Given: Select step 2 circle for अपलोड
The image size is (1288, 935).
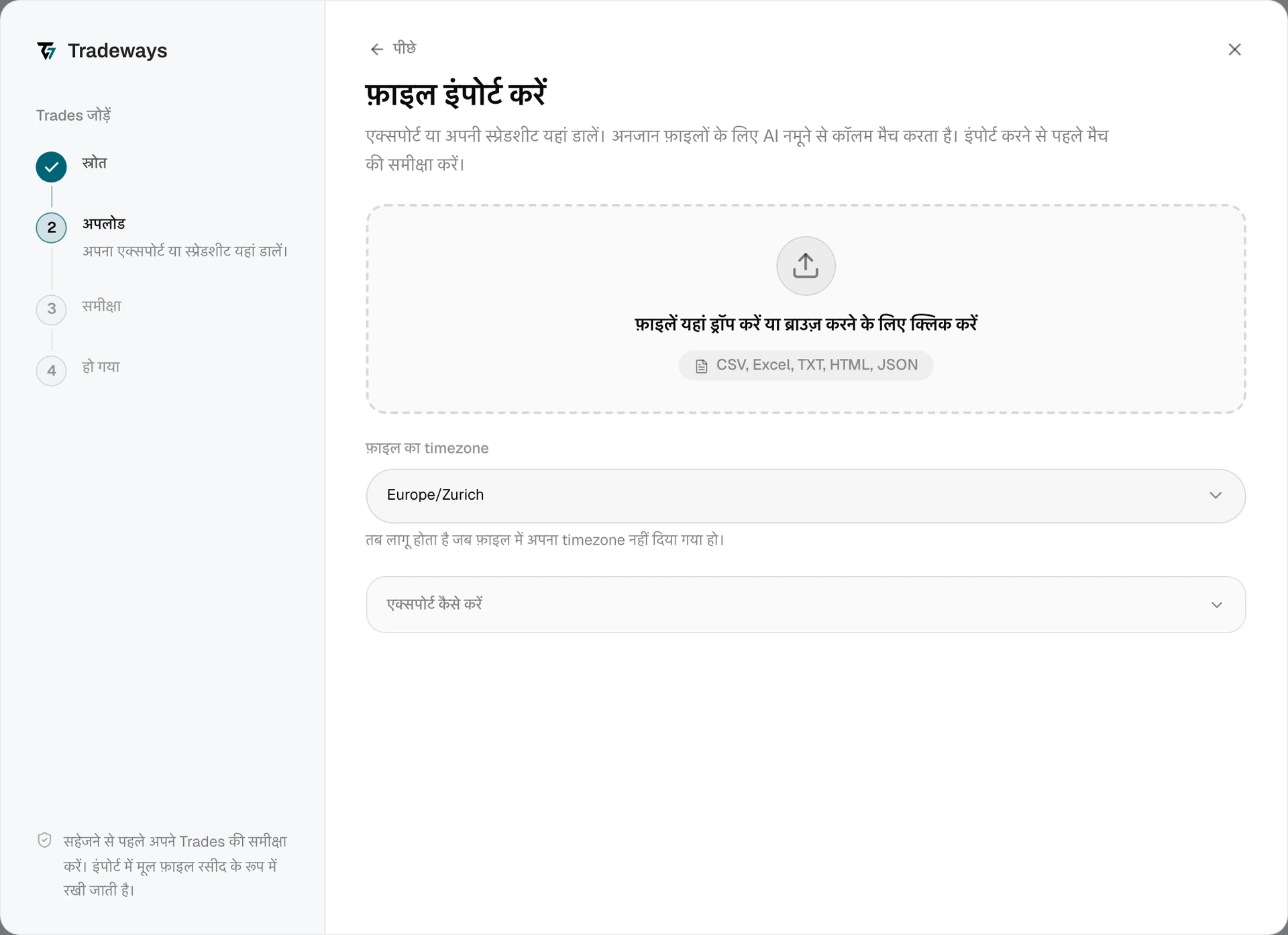Looking at the screenshot, I should click(51, 227).
